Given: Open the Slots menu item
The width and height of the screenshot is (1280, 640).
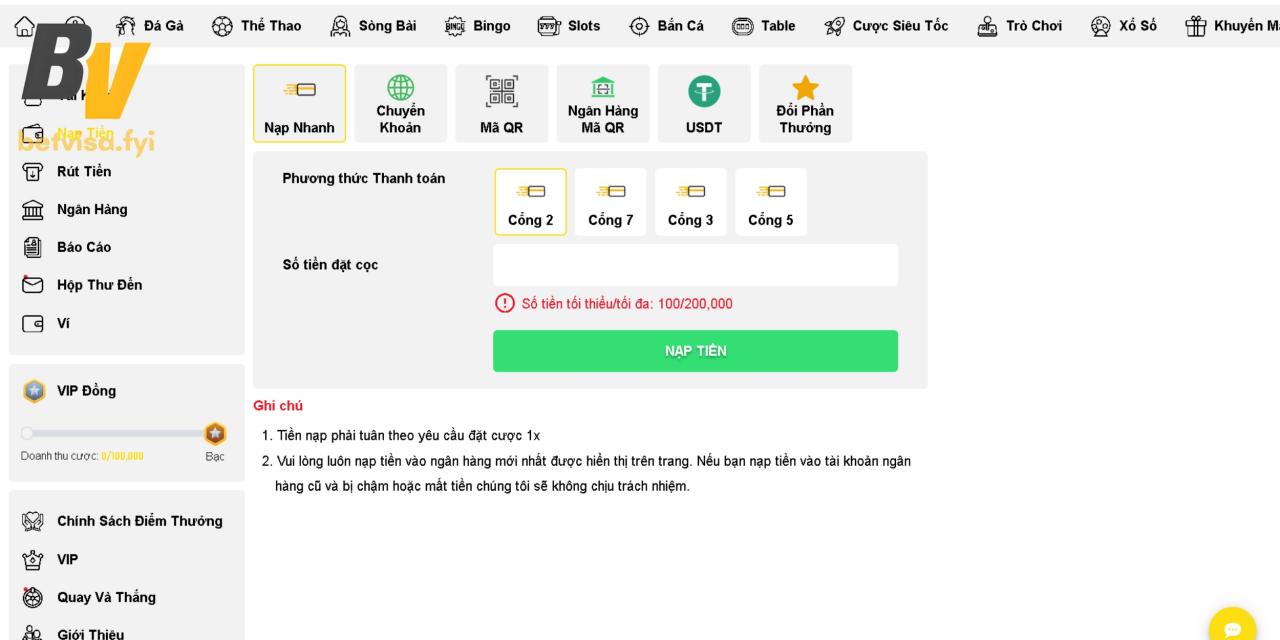Looking at the screenshot, I should click(x=569, y=26).
